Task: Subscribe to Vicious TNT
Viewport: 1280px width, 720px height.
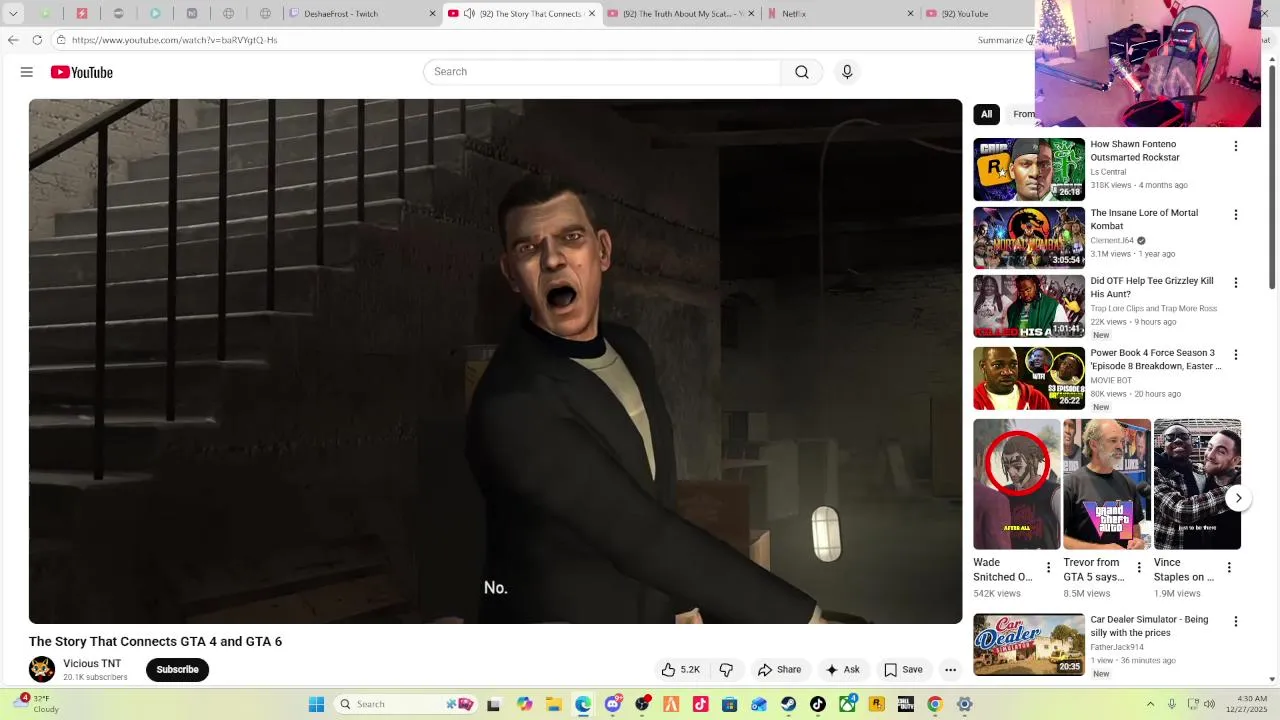Action: tap(177, 670)
